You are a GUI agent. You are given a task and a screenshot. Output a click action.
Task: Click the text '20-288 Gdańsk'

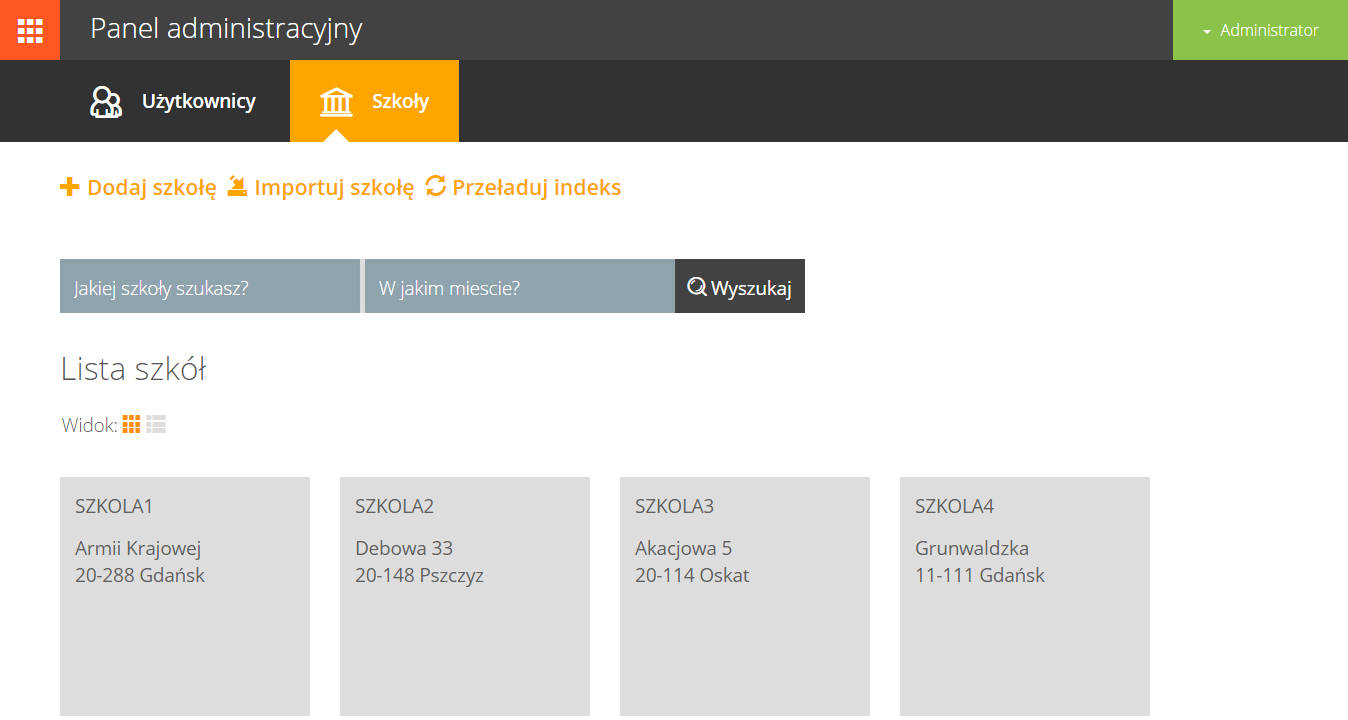[140, 575]
